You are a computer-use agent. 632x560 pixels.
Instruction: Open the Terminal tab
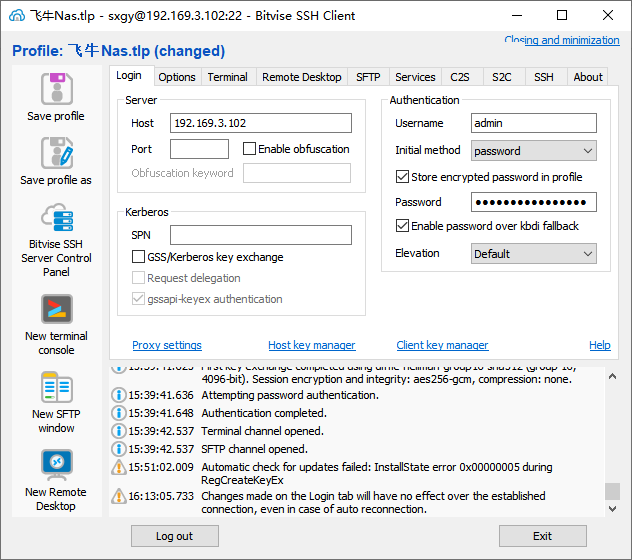pyautogui.click(x=227, y=77)
